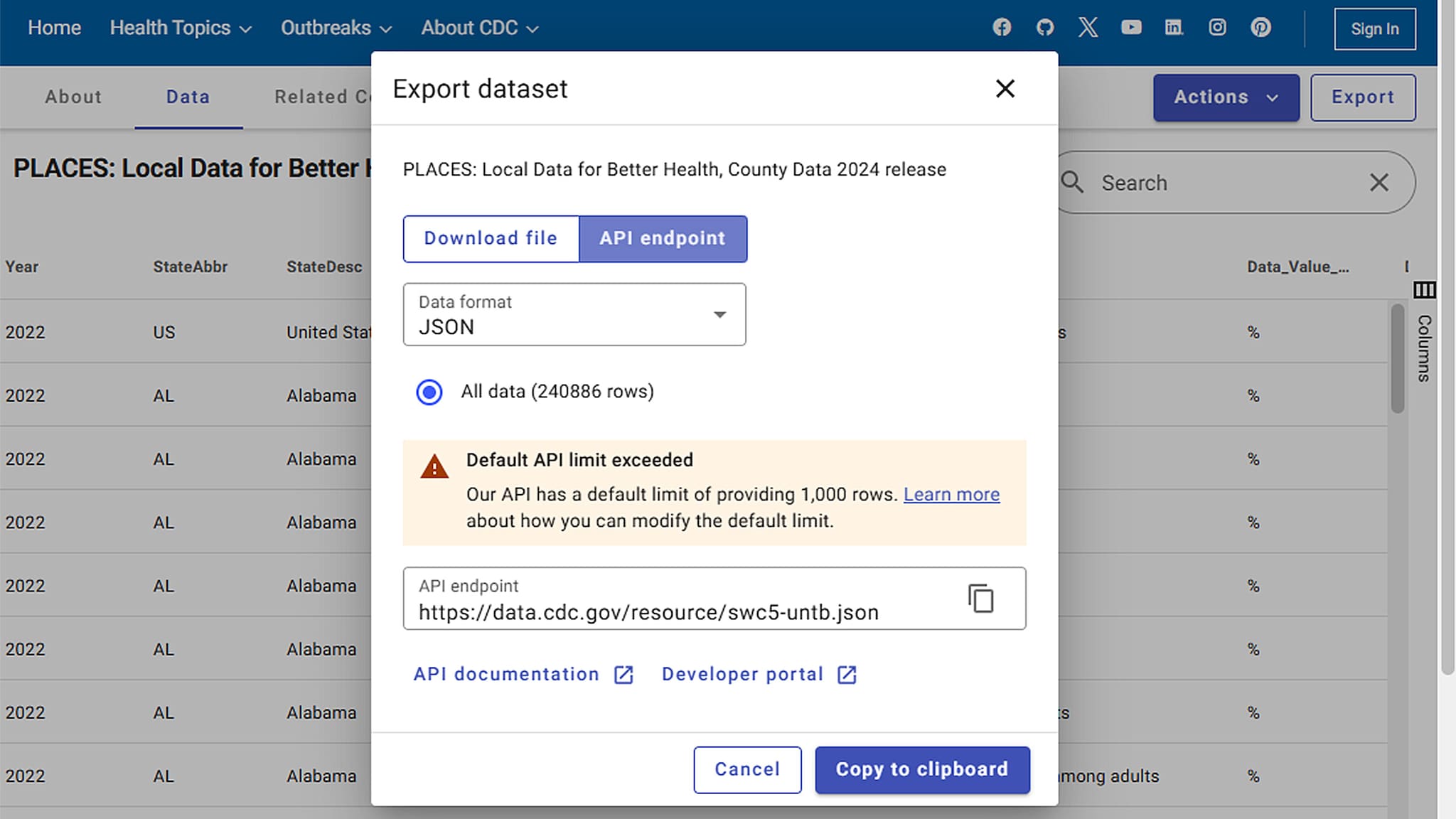The height and width of the screenshot is (819, 1456).
Task: Switch to the 'About' tab on the dataset page
Action: [x=73, y=97]
